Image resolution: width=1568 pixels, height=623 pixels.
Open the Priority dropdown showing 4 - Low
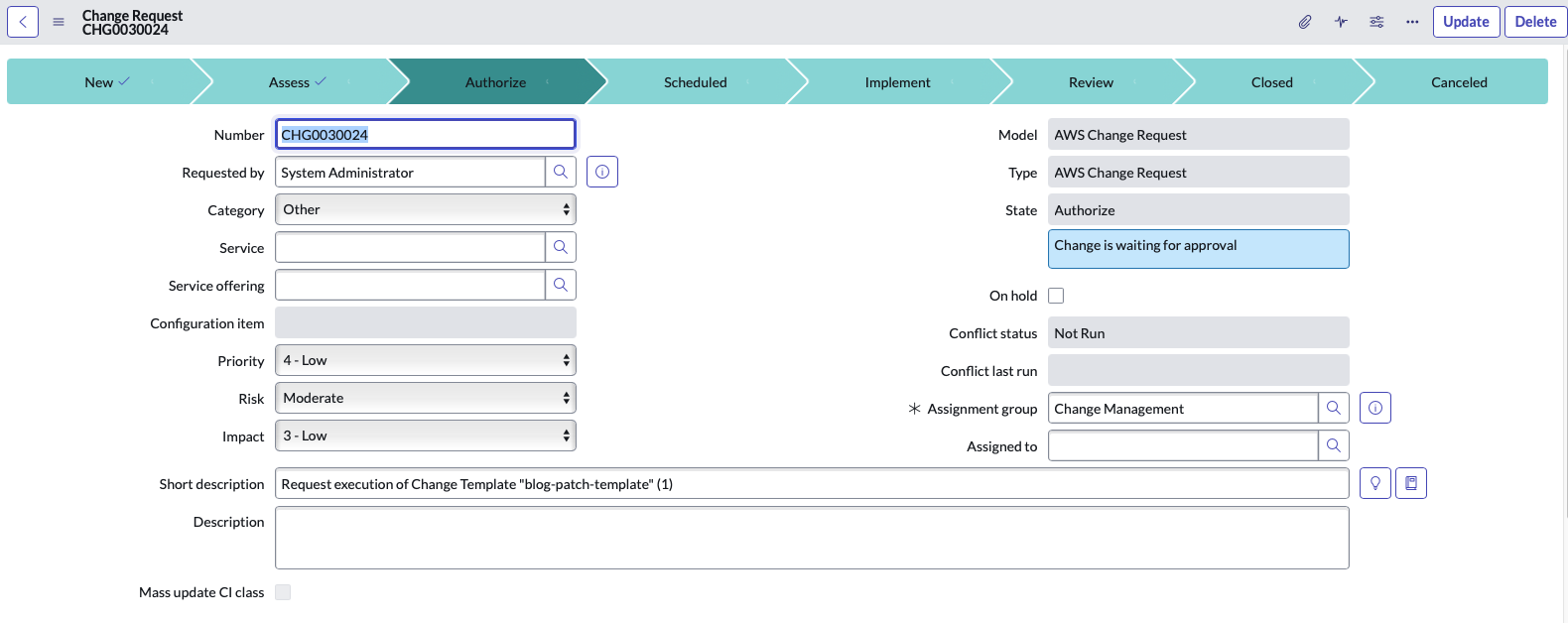pos(426,360)
